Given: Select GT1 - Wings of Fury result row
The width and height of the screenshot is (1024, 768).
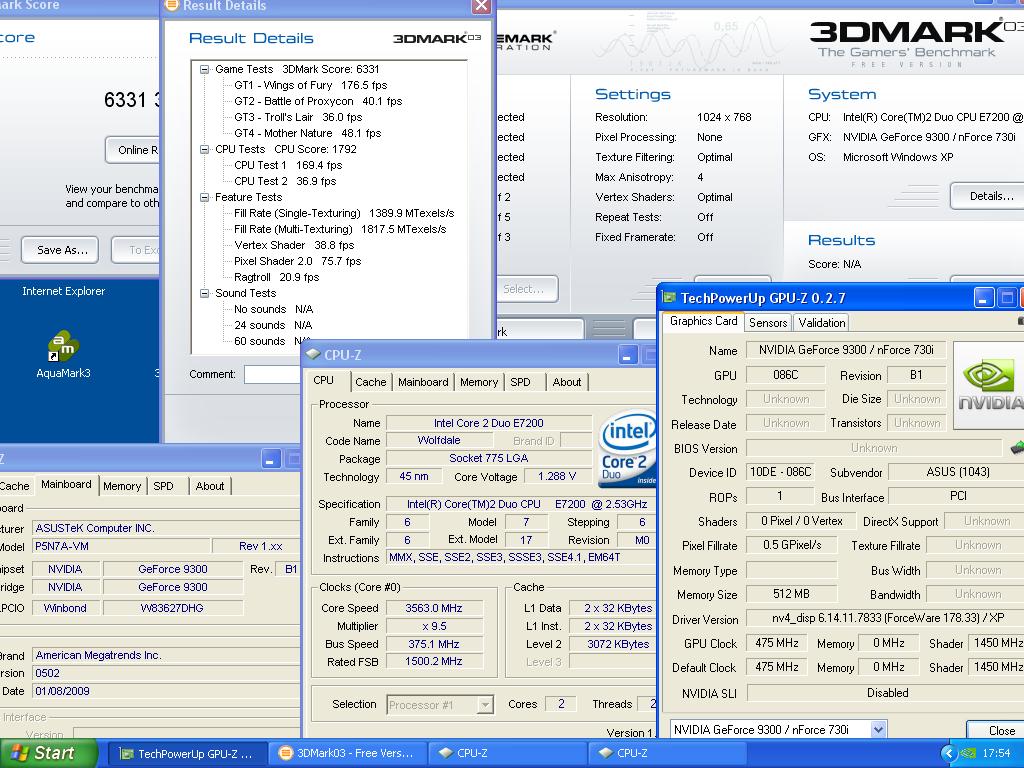Looking at the screenshot, I should 310,85.
